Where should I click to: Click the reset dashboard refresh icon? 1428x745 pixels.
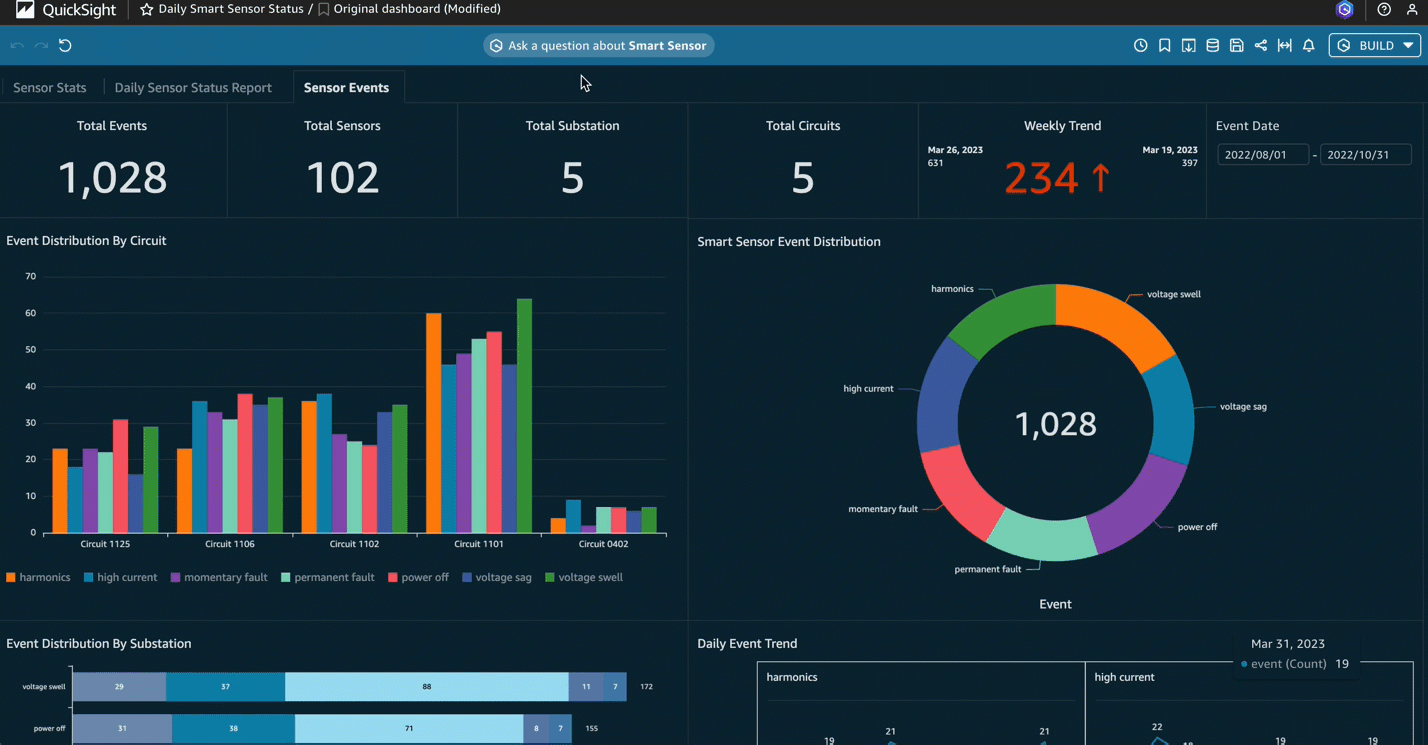coord(65,45)
